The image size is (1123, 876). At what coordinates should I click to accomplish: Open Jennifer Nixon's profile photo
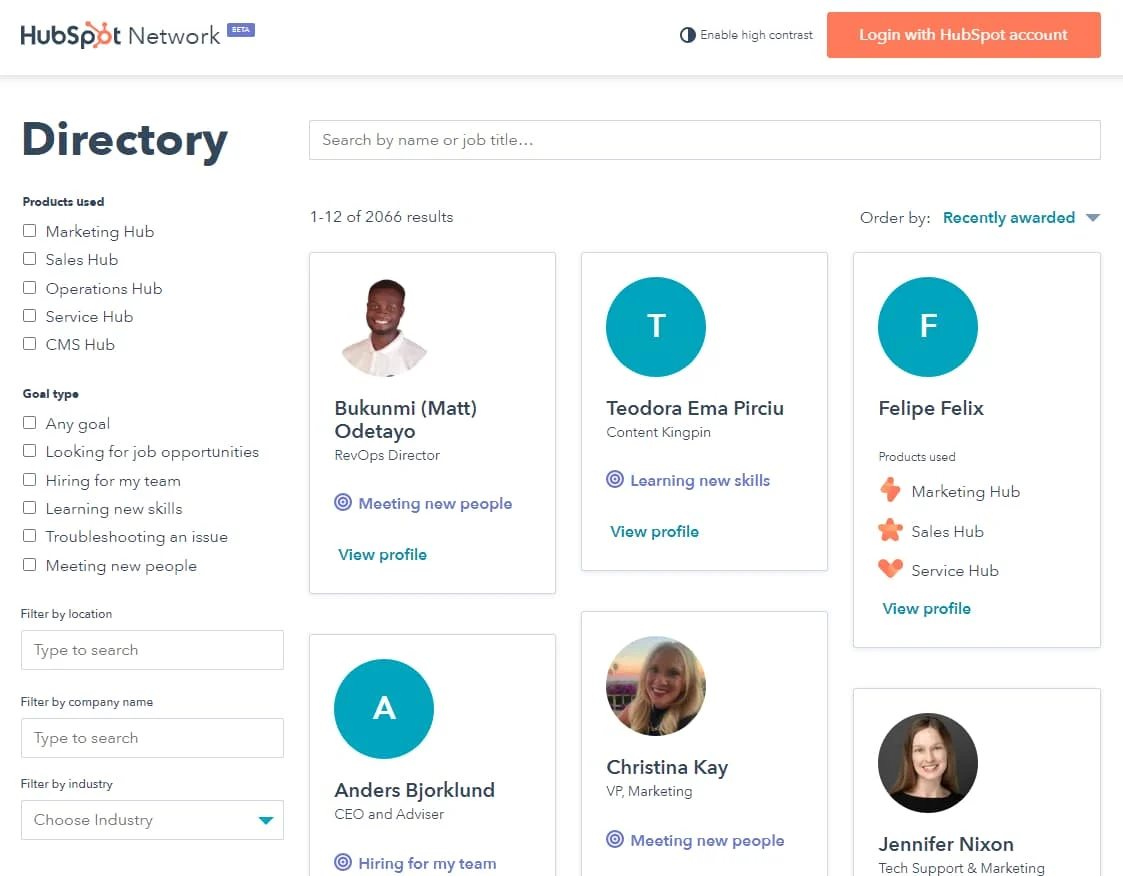coord(928,763)
